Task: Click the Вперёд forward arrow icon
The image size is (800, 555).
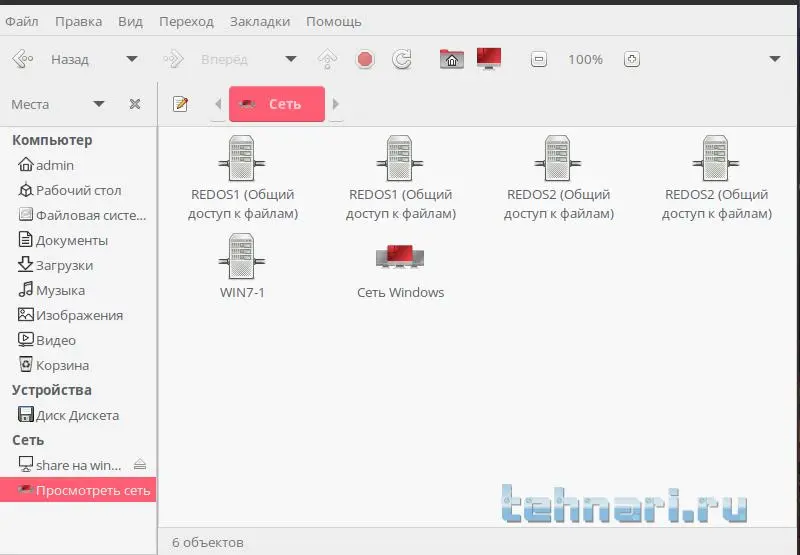Action: (x=173, y=59)
